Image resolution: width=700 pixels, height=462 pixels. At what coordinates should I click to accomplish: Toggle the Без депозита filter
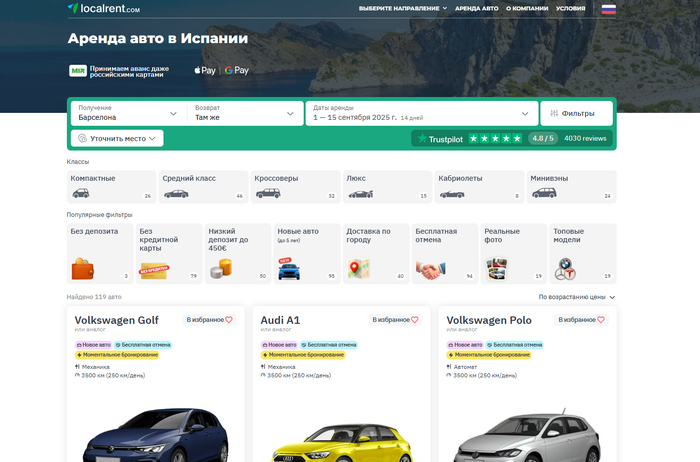pos(100,254)
